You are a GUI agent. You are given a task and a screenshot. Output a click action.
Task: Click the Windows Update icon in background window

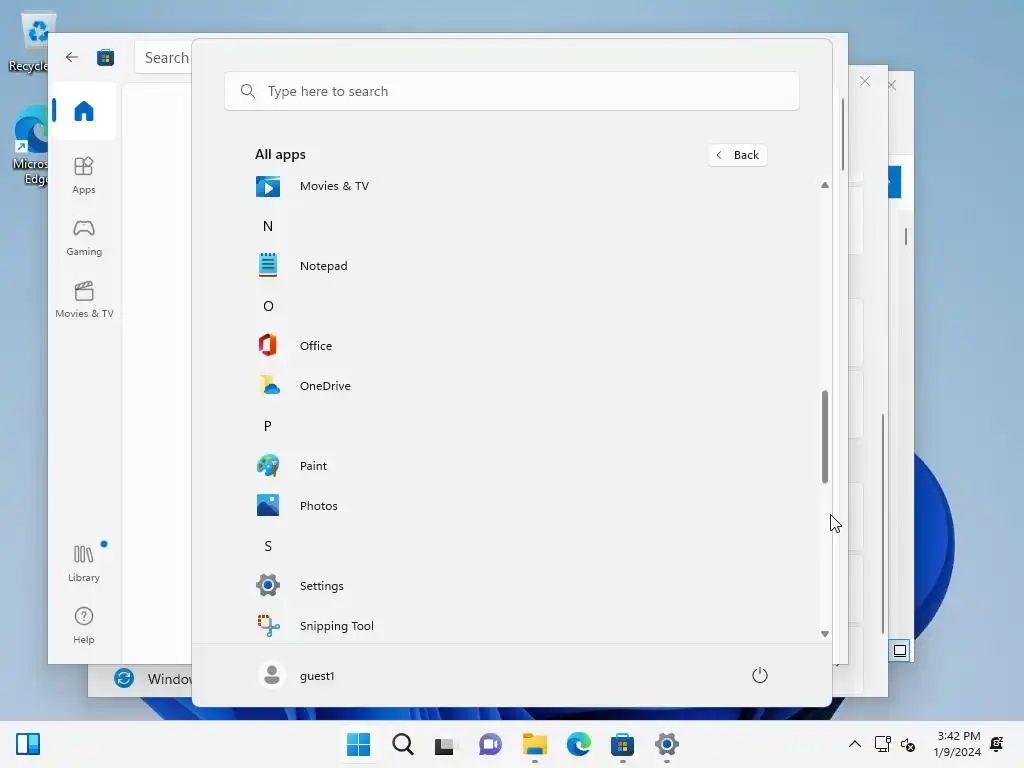(x=124, y=678)
